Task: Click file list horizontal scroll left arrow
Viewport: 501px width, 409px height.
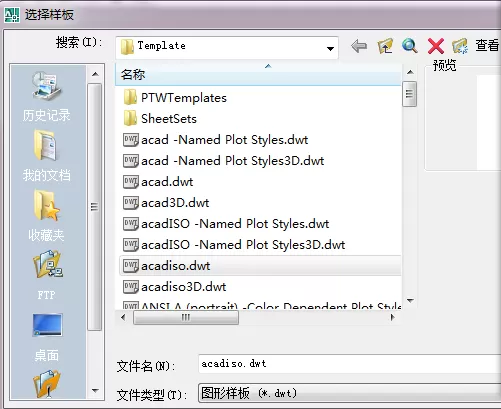Action: click(123, 317)
